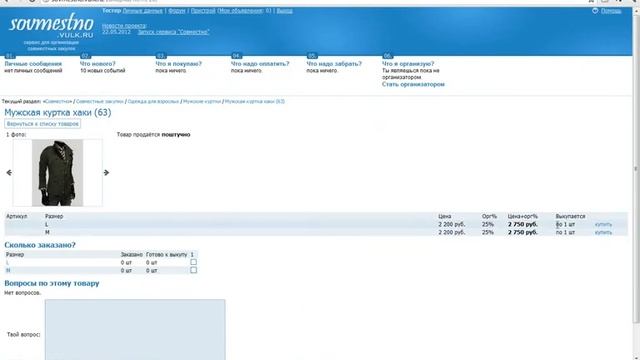Open the Форум link
The image size is (640, 360).
click(177, 11)
